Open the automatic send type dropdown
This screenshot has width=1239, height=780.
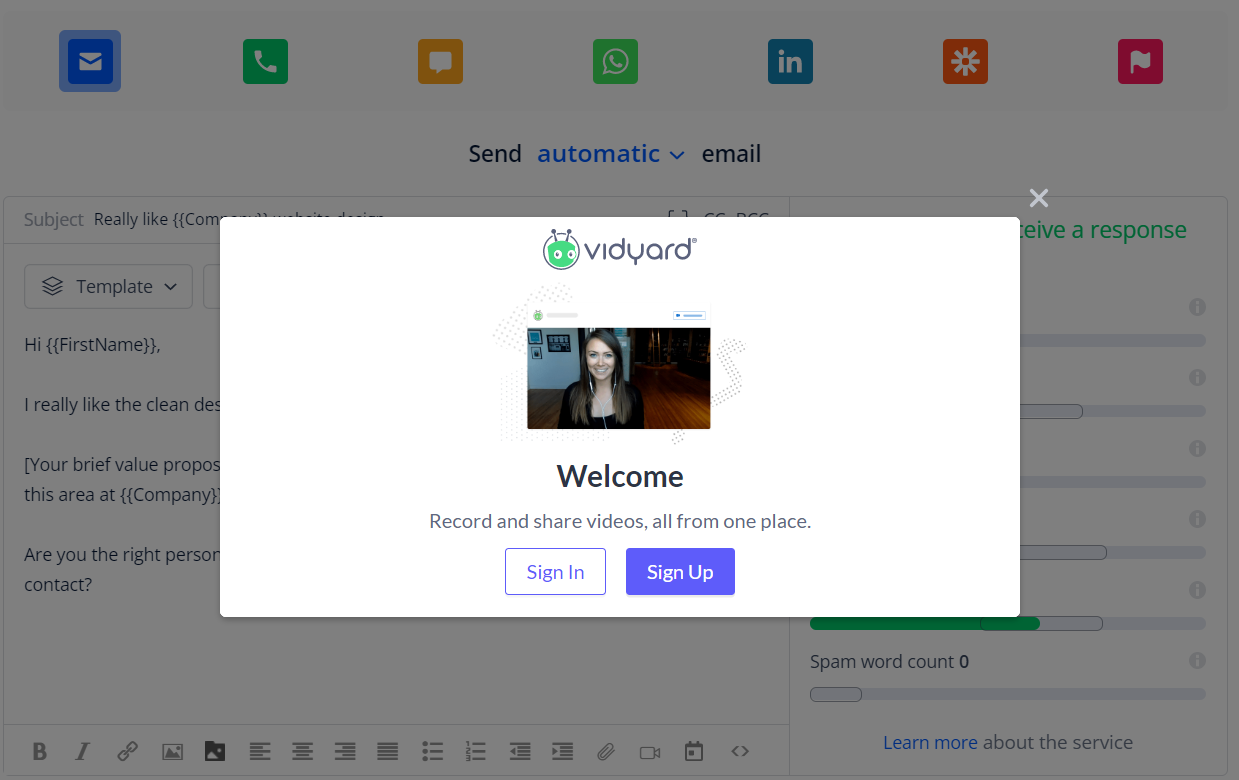tap(611, 154)
